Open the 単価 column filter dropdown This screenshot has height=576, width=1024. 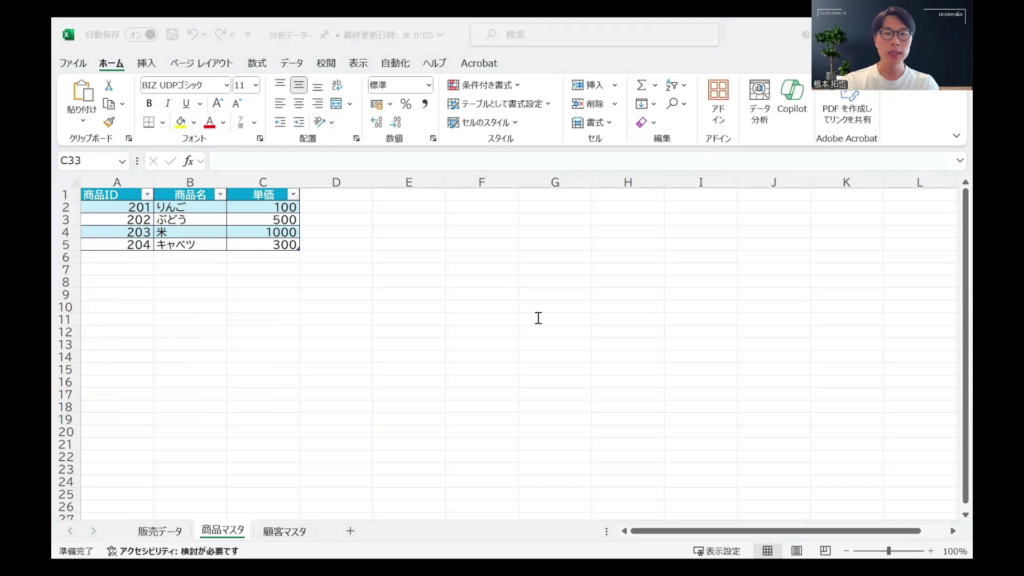point(292,195)
